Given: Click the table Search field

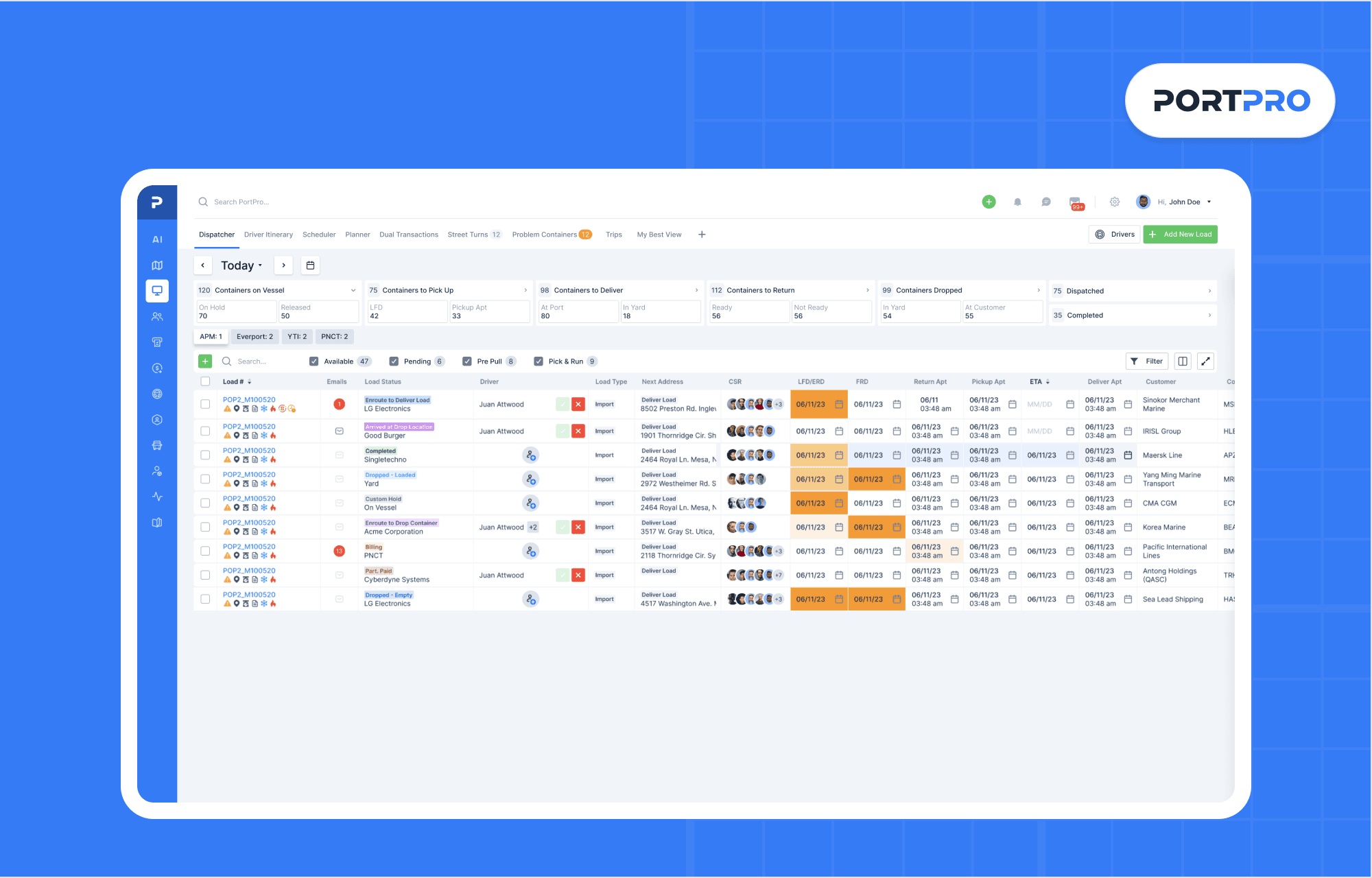Looking at the screenshot, I should [x=251, y=361].
